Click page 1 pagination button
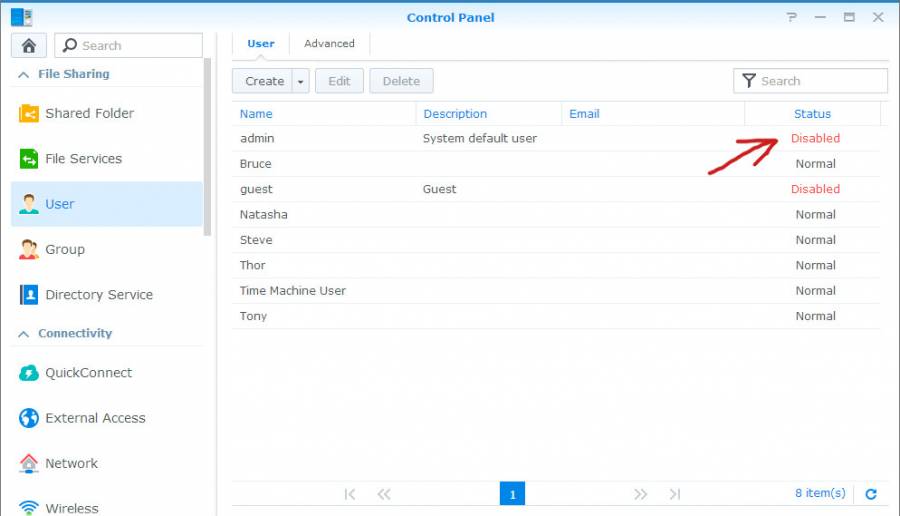Viewport: 900px width, 516px height. click(x=512, y=494)
